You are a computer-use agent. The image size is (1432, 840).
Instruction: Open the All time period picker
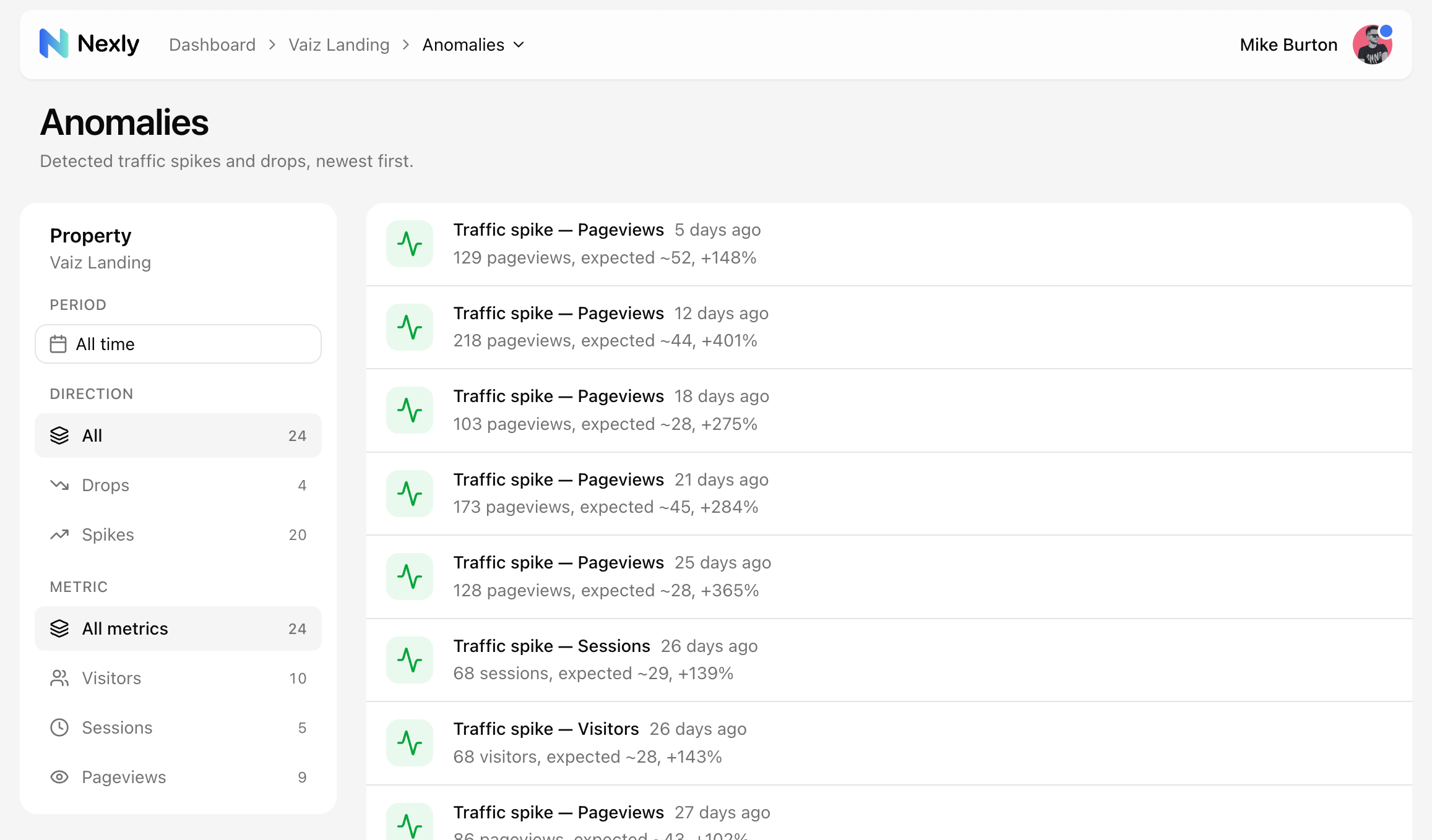178,344
